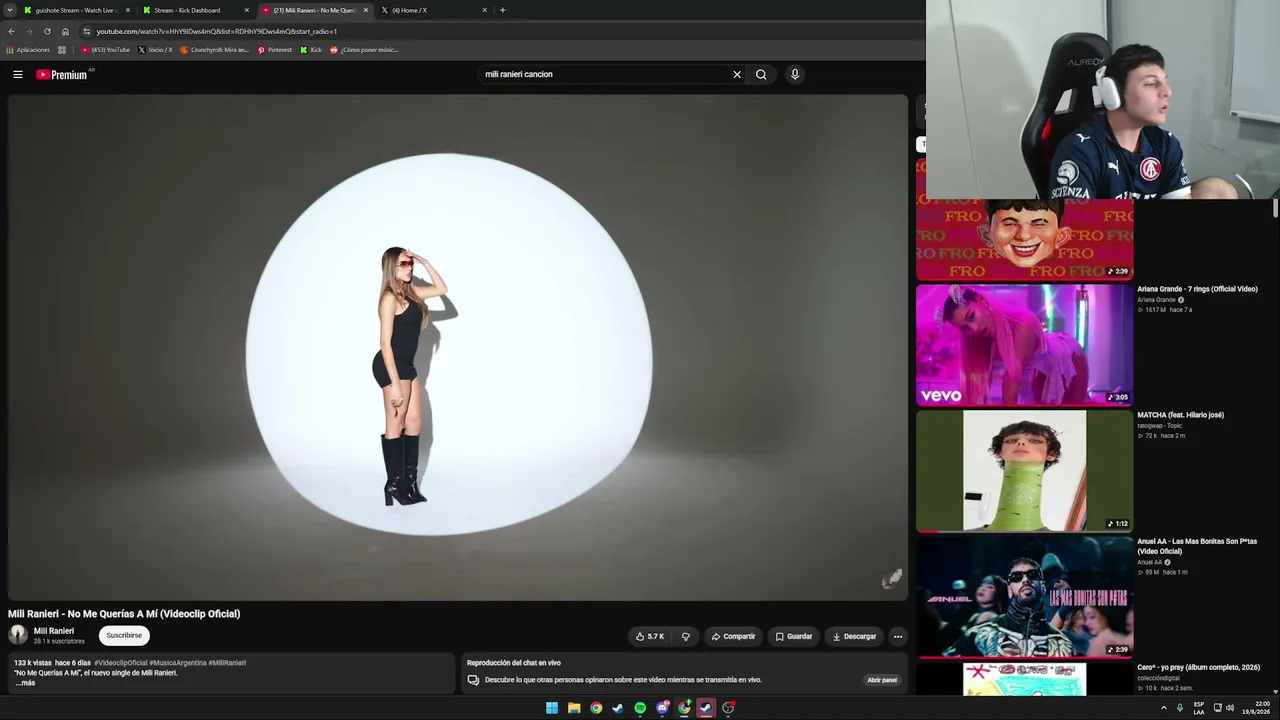Open chat replay with Abrir panel
1280x720 pixels.
pyautogui.click(x=882, y=680)
